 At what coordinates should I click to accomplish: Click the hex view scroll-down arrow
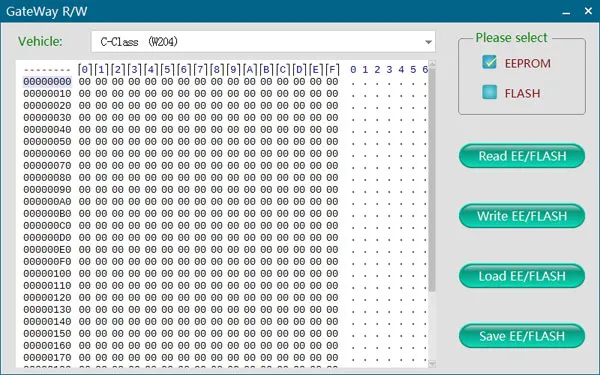click(x=432, y=363)
